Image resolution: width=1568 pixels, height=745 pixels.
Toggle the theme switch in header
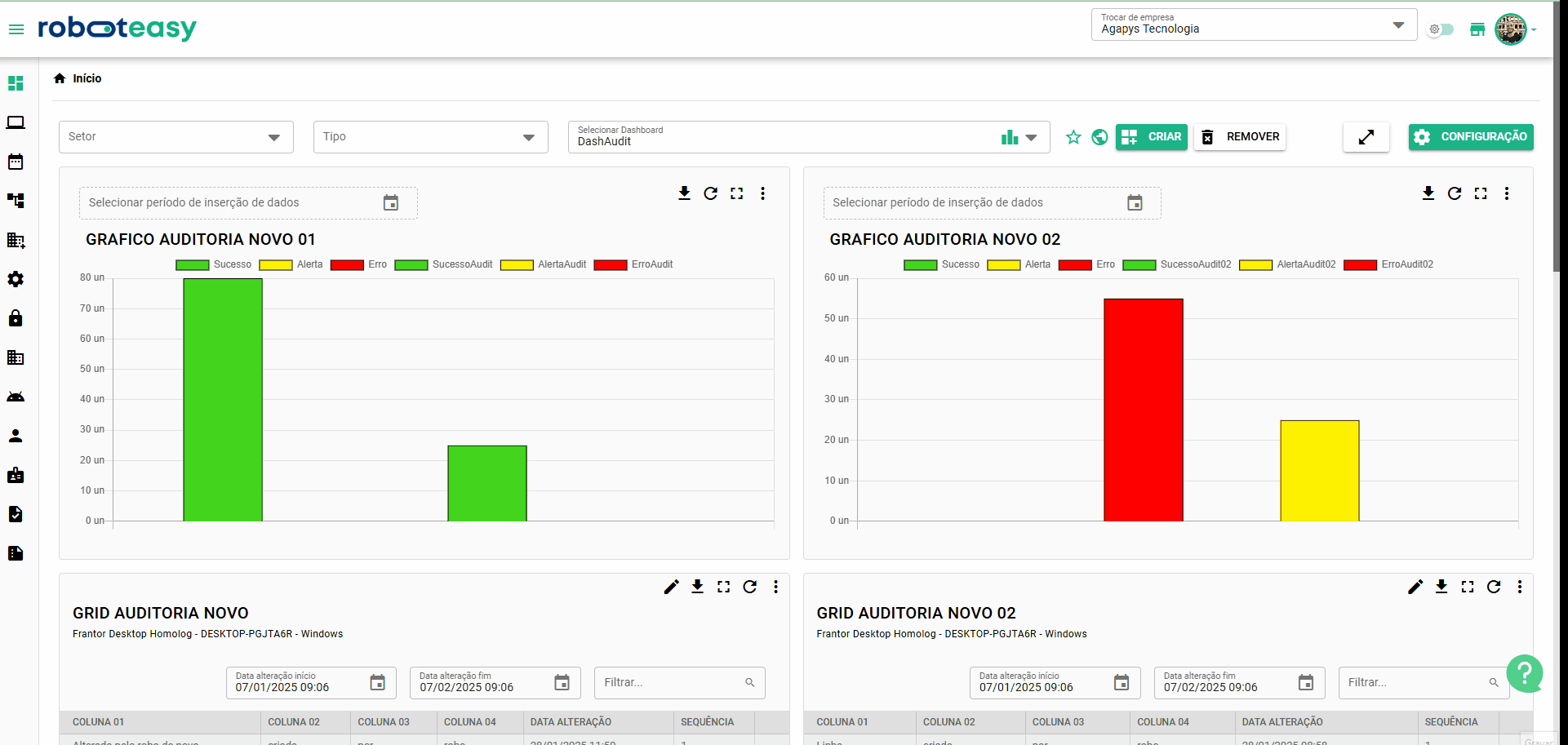(1441, 29)
